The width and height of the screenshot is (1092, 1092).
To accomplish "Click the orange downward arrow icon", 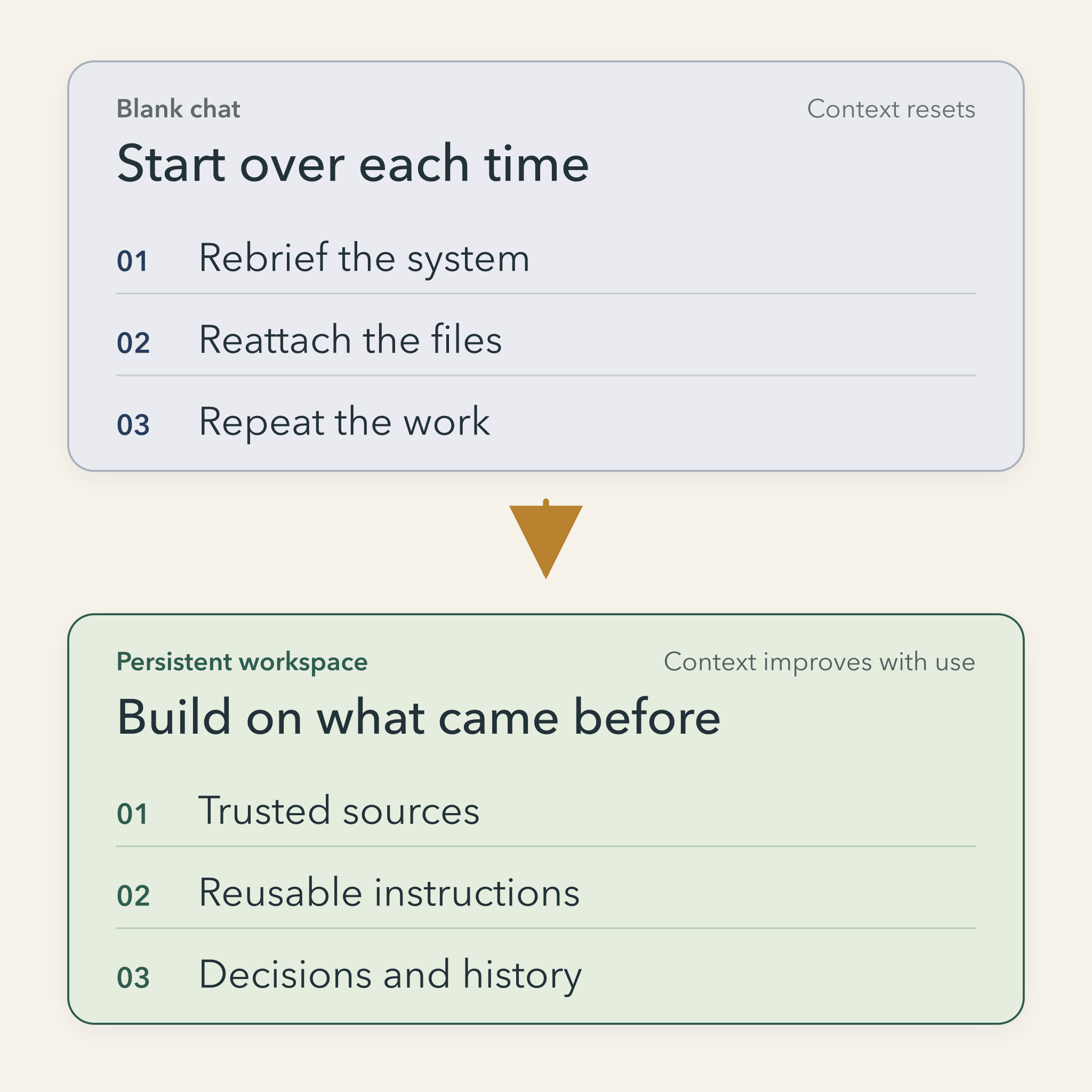I will (545, 539).
